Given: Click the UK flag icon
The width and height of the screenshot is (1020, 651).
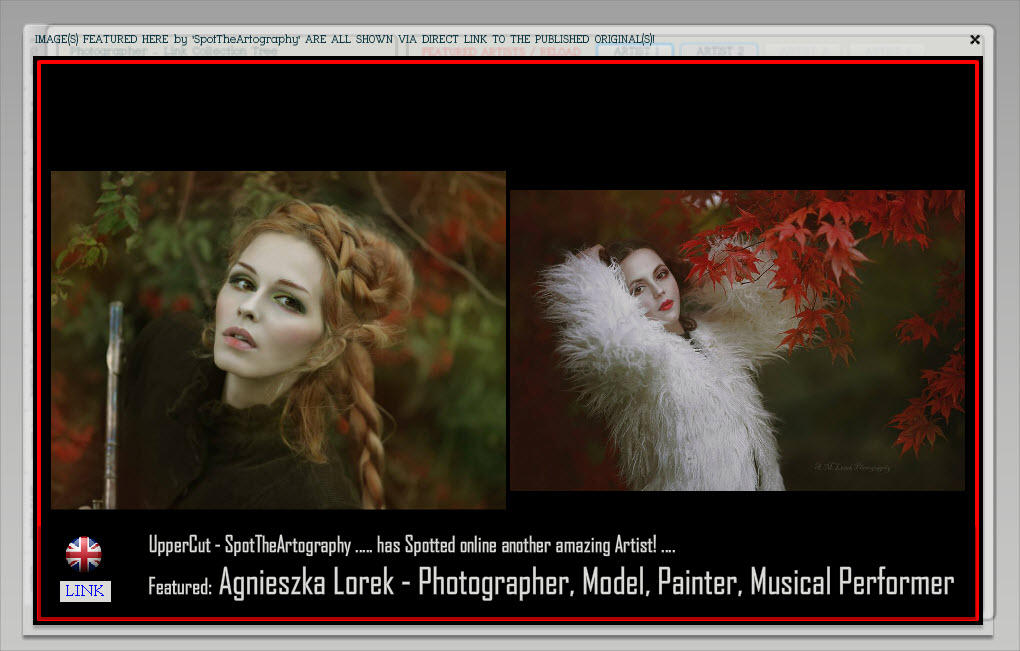Looking at the screenshot, I should click(84, 554).
